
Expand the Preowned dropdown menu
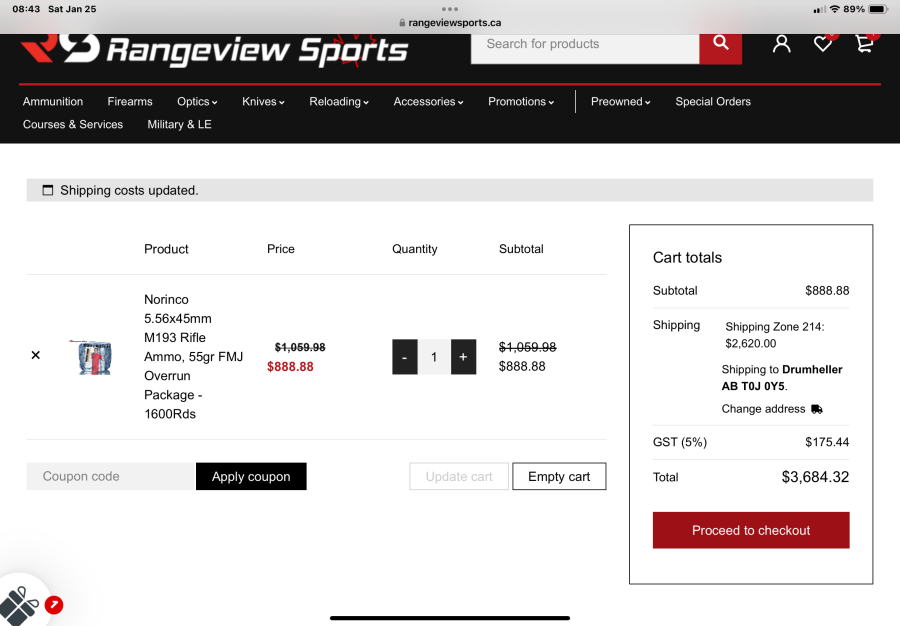[620, 102]
